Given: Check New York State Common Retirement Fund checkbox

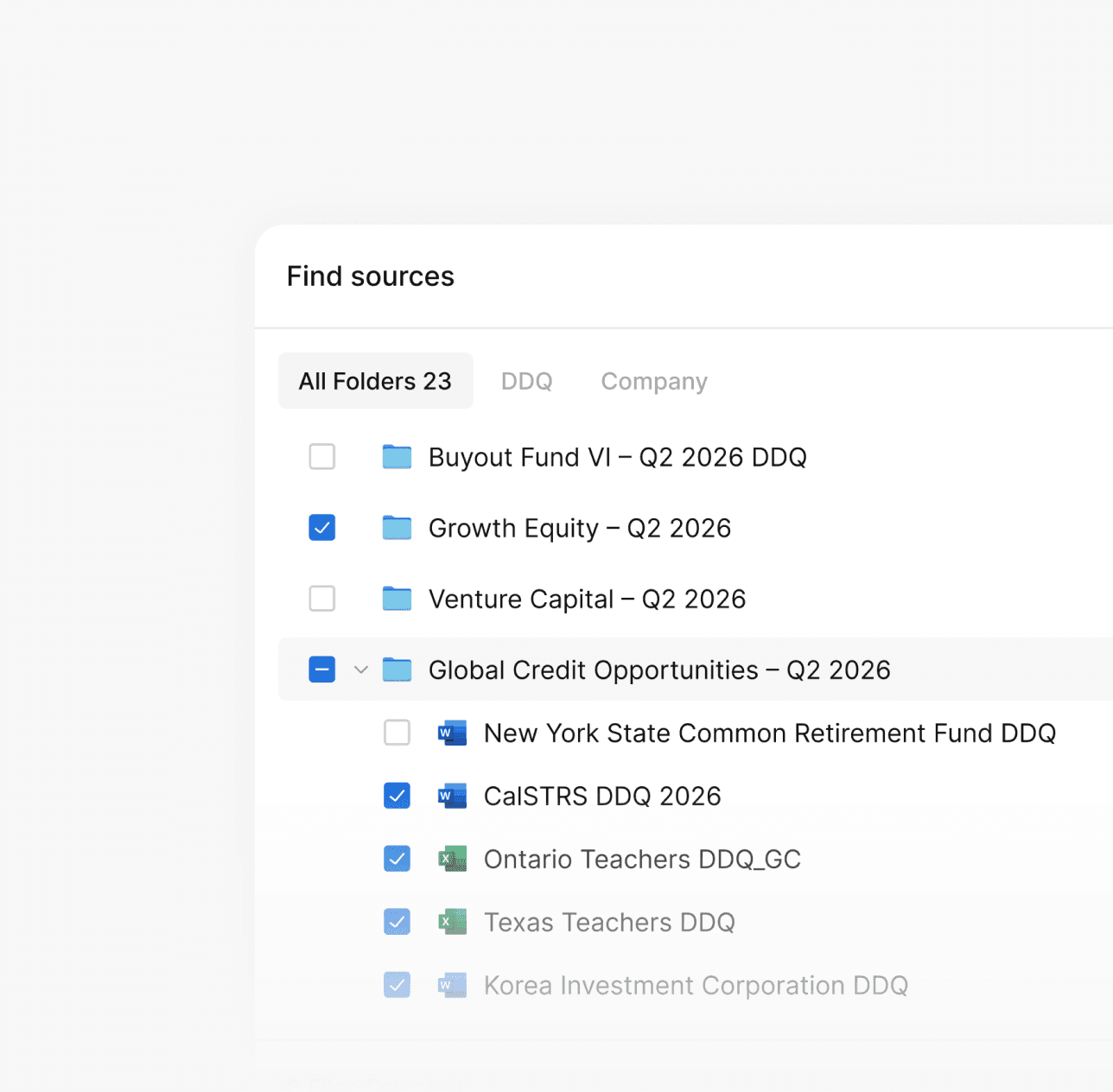Looking at the screenshot, I should (x=397, y=733).
